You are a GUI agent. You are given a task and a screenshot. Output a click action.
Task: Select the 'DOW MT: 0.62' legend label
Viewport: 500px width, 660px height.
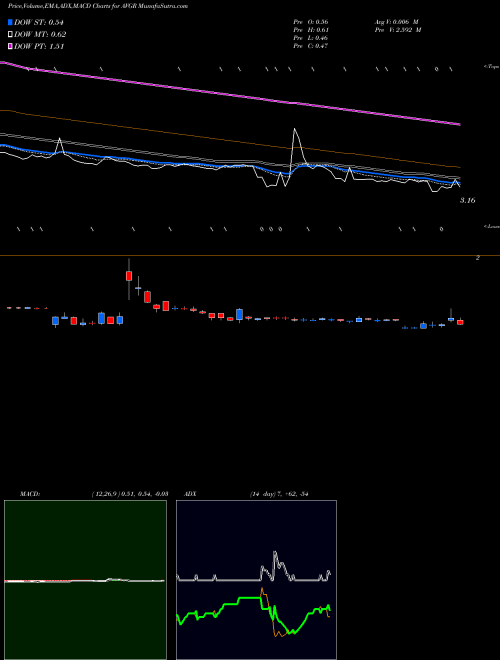(40, 35)
